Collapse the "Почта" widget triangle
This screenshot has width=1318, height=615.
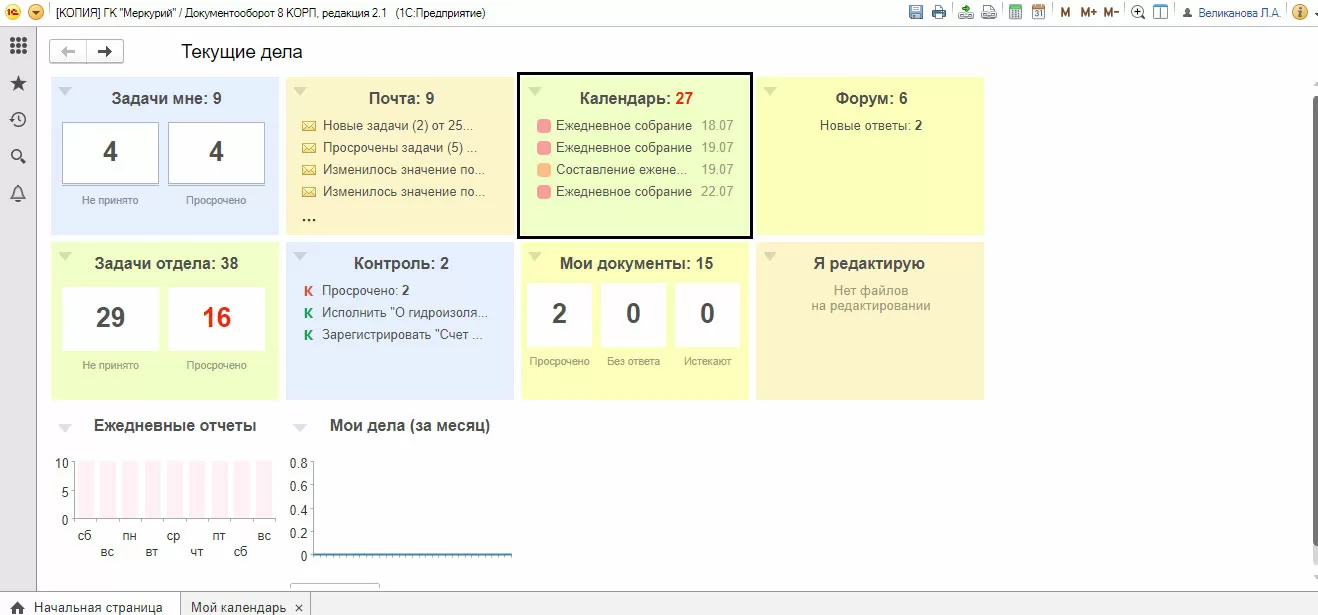click(x=300, y=91)
